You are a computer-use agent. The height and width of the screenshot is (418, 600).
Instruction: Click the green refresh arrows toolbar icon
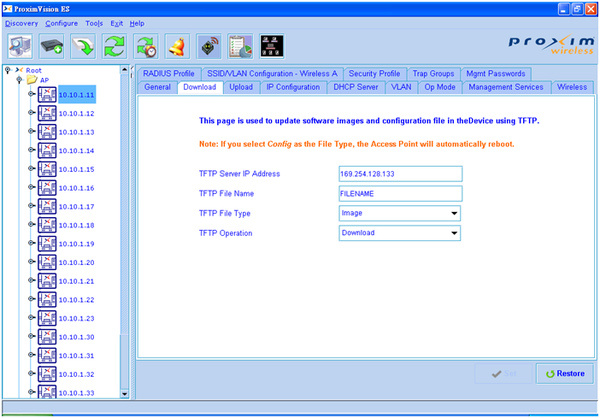point(114,46)
